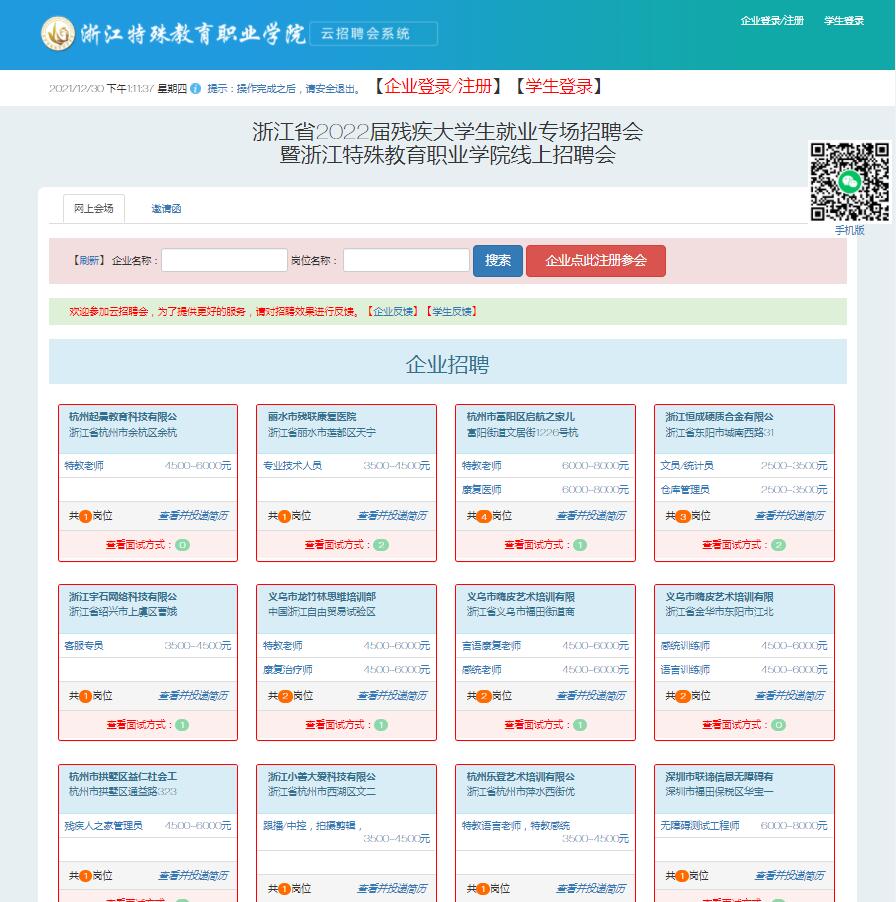Screen dimensions: 896x902
Task: Open the 企业反馈 feedback link
Action: coord(393,311)
